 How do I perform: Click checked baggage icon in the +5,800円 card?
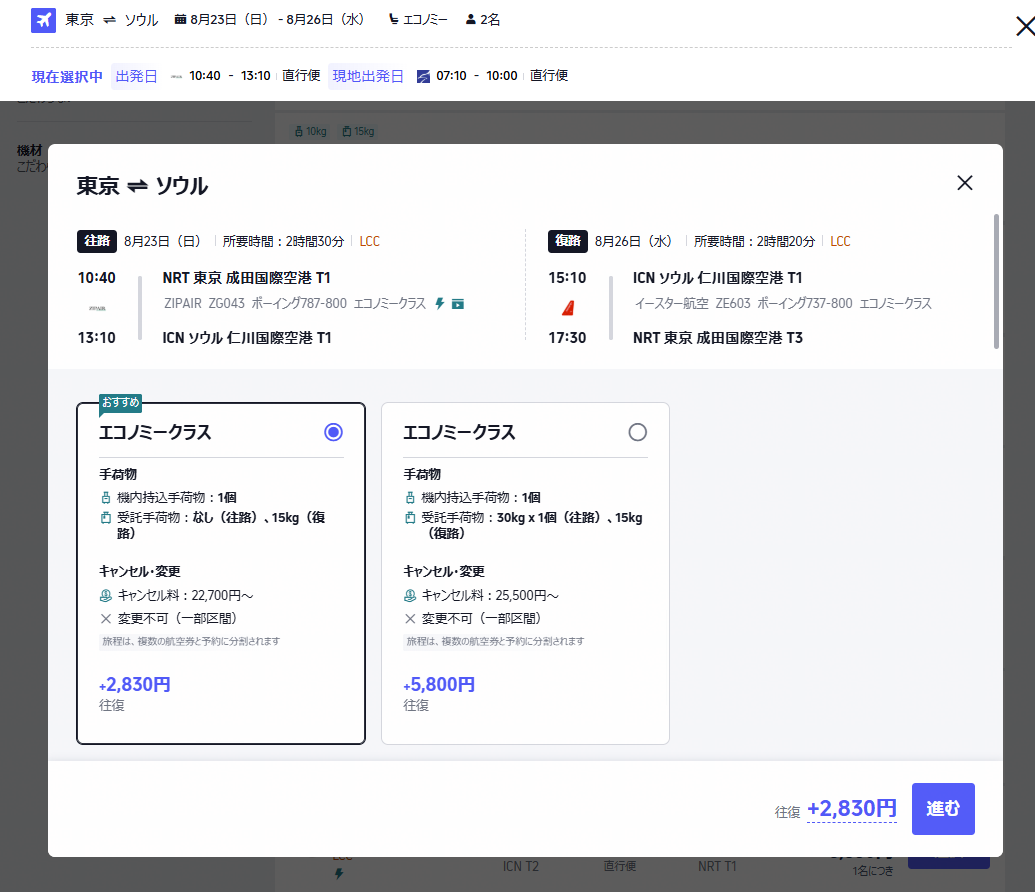click(x=410, y=518)
